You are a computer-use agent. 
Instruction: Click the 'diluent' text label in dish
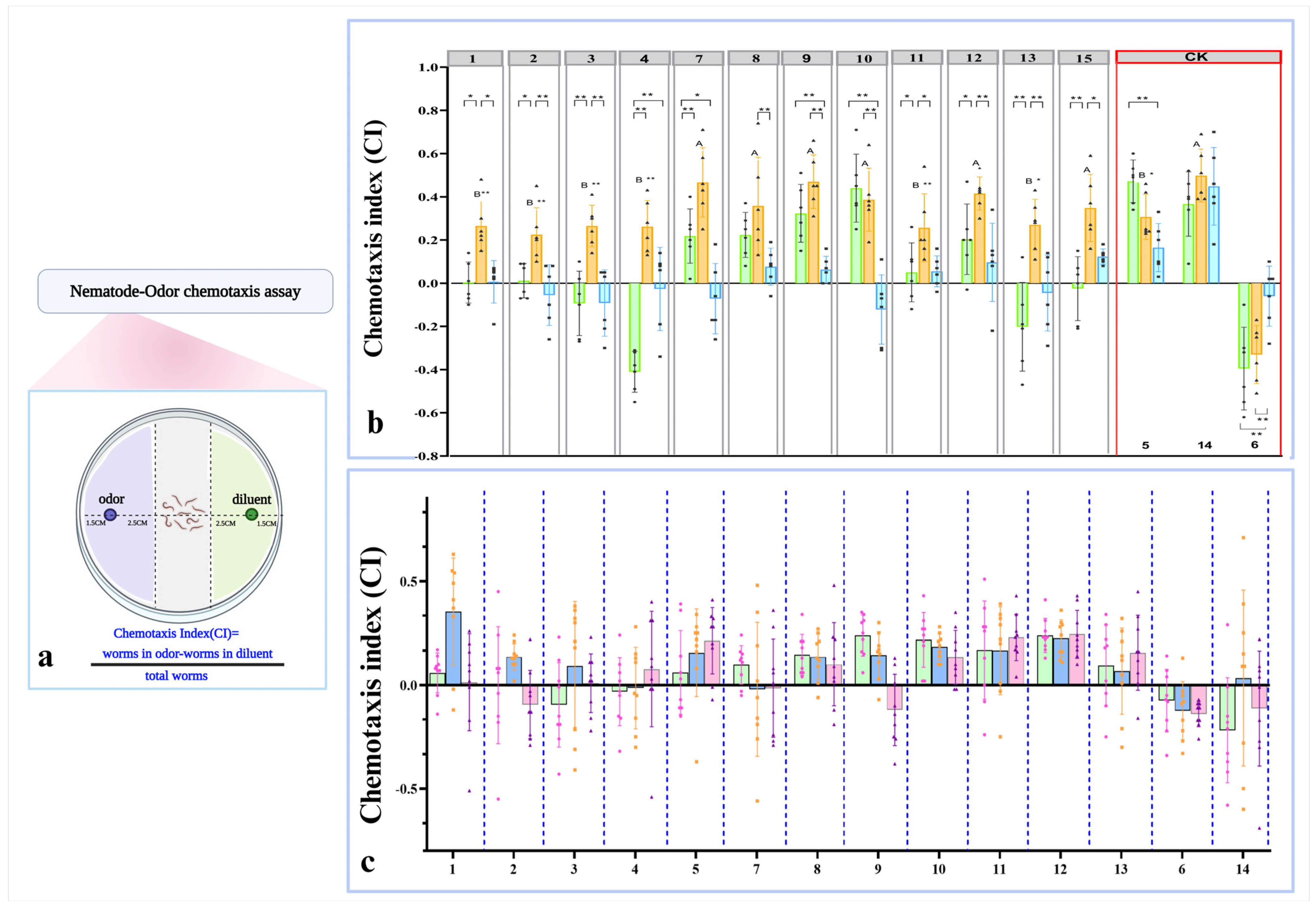click(251, 500)
